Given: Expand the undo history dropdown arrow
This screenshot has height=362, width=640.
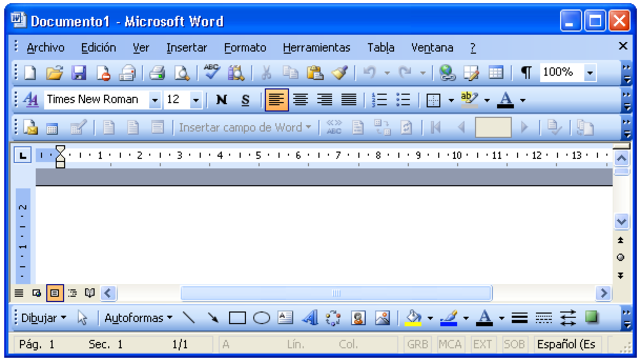Looking at the screenshot, I should [x=387, y=73].
